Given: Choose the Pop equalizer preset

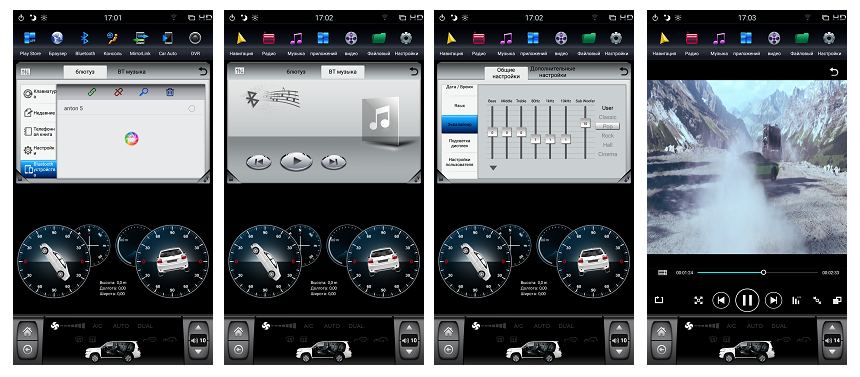Looking at the screenshot, I should point(607,126).
